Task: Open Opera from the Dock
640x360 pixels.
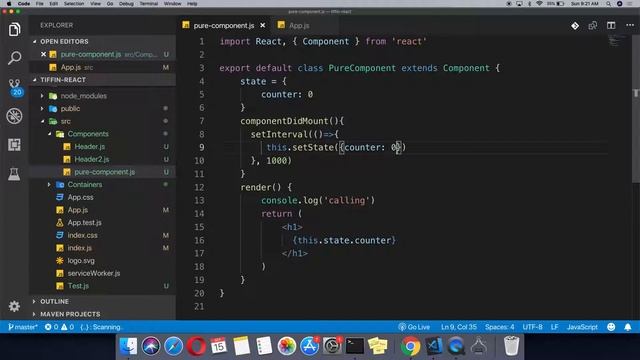Action: pos(196,346)
